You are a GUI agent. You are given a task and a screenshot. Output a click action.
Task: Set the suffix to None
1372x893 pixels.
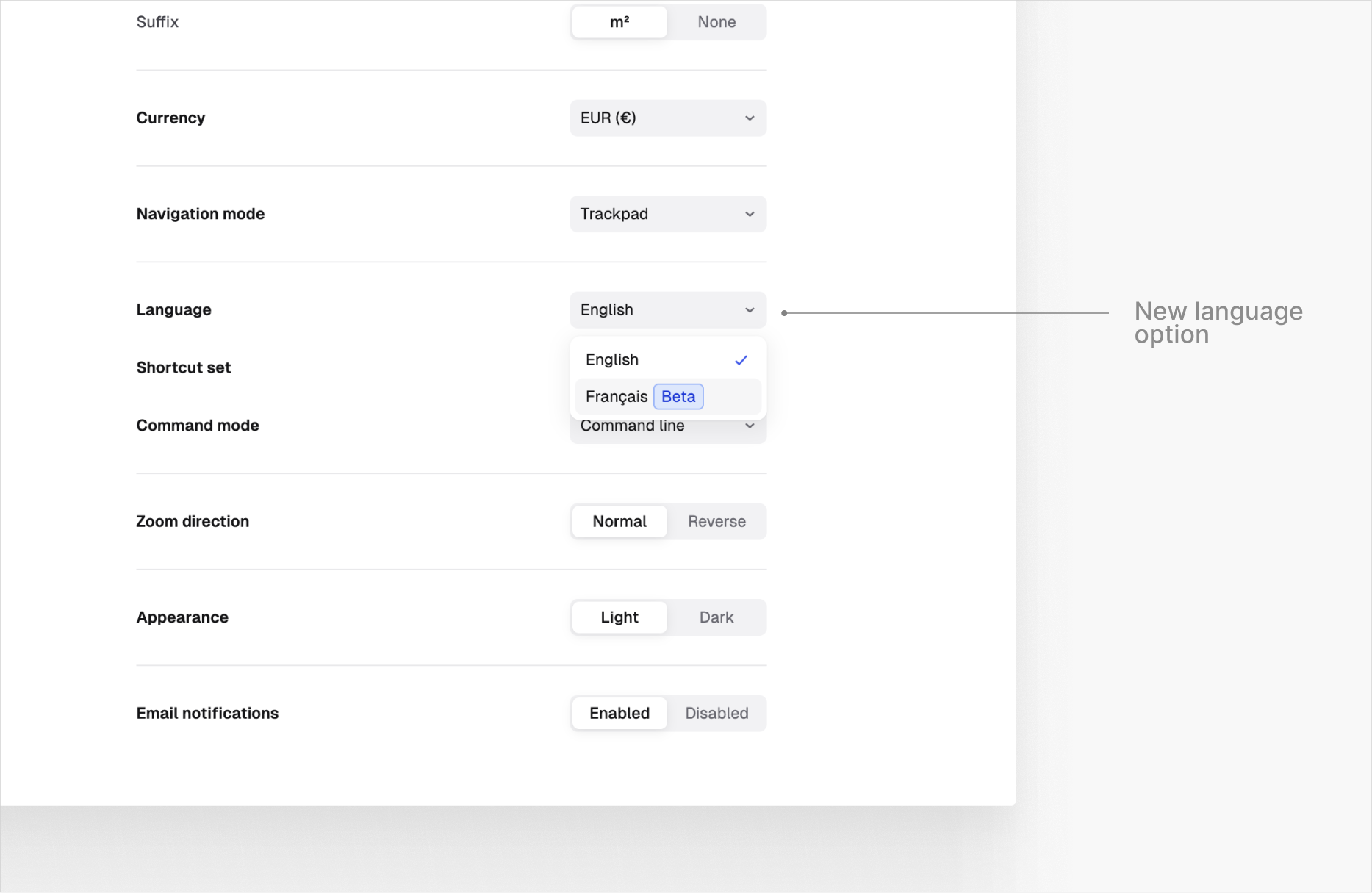click(716, 22)
